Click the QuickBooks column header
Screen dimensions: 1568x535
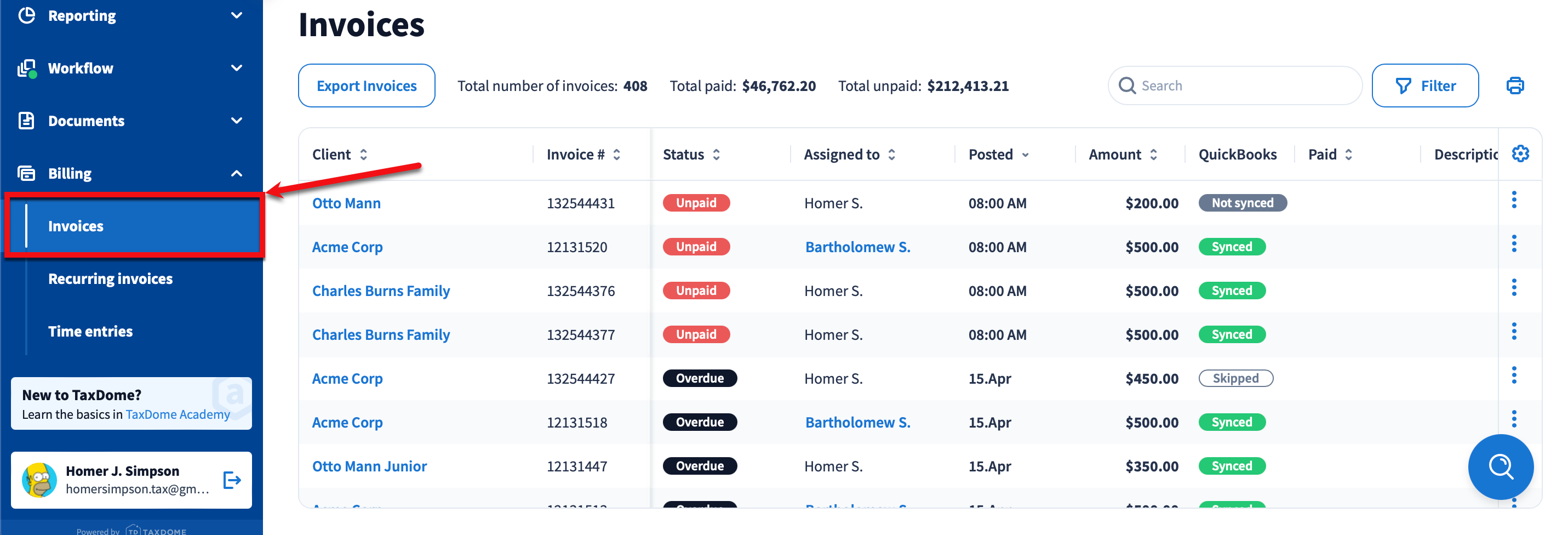pyautogui.click(x=1238, y=155)
